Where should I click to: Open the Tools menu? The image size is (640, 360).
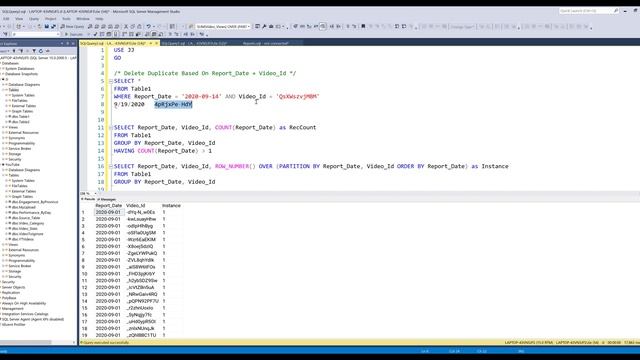(66, 19)
